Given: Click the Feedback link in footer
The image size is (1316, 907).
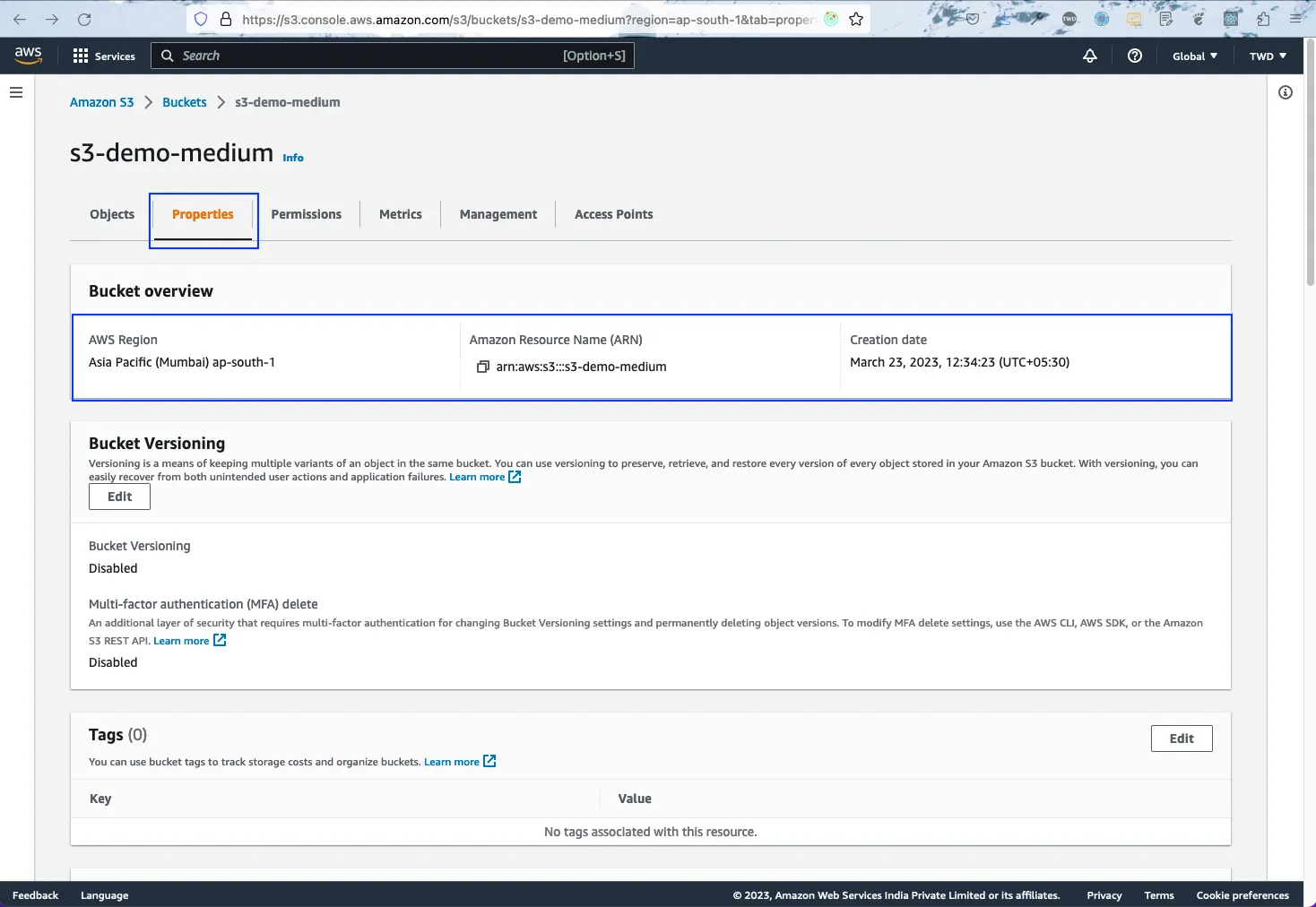Looking at the screenshot, I should 36,895.
